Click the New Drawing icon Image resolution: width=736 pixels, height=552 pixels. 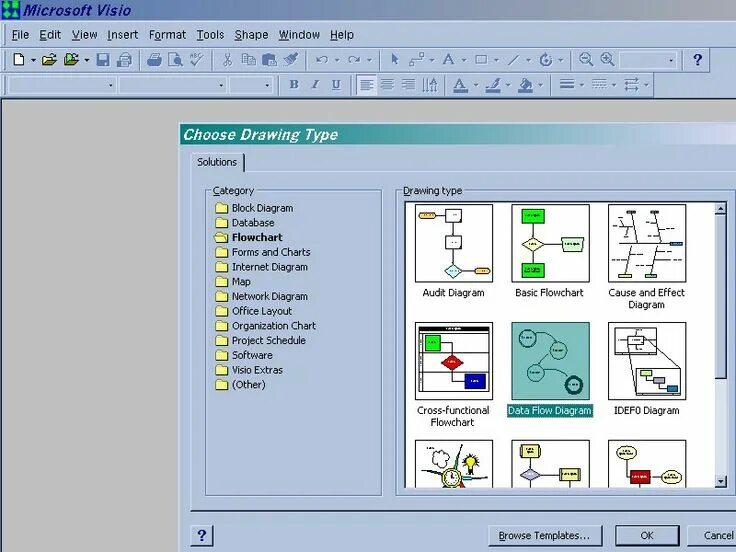pyautogui.click(x=19, y=60)
